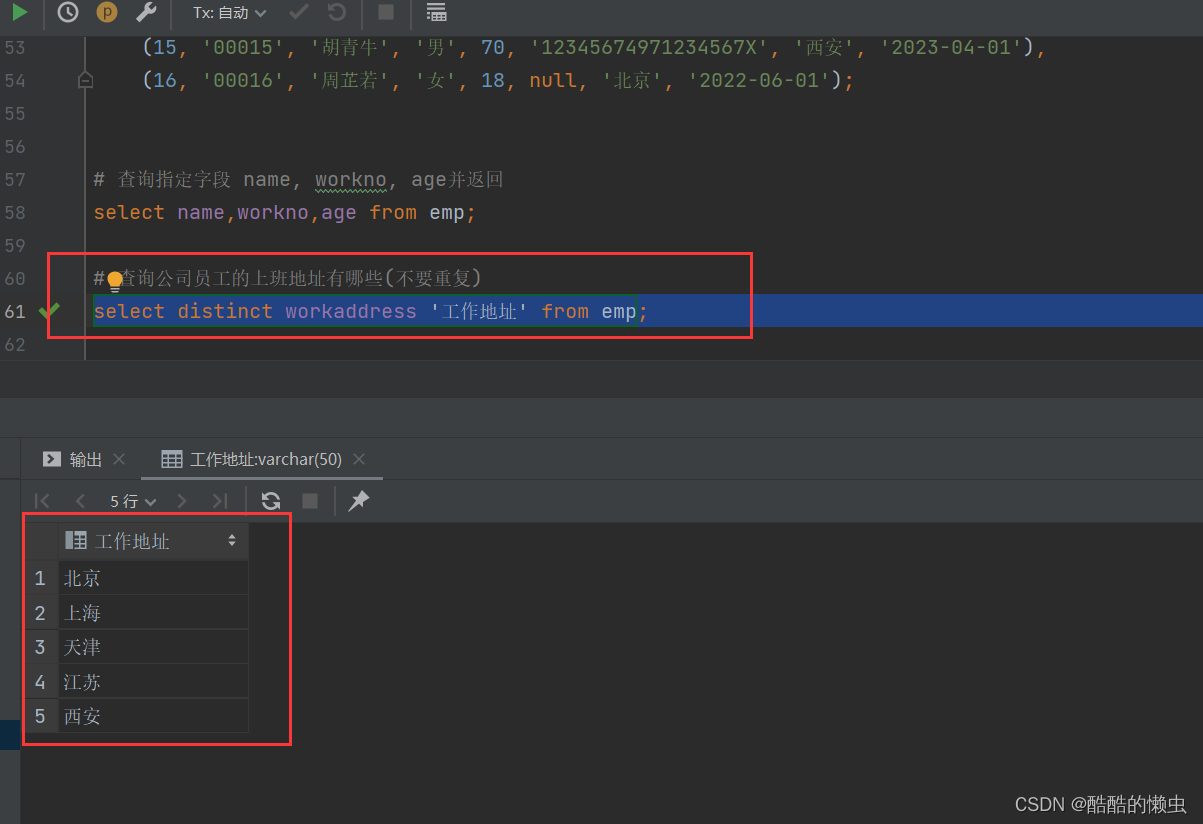The width and height of the screenshot is (1203, 824).
Task: Go to next results page
Action: pyautogui.click(x=181, y=501)
